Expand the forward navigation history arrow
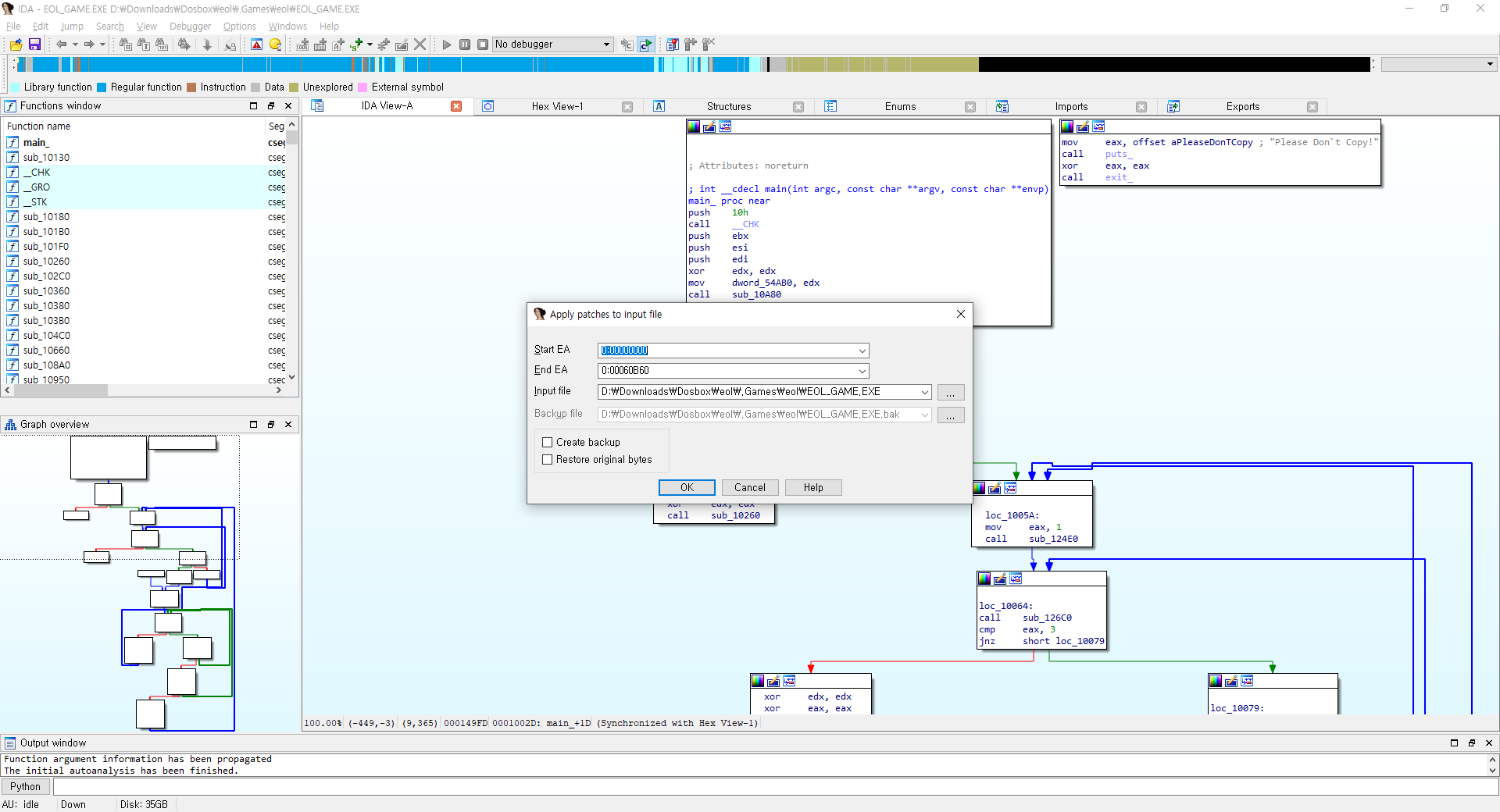The height and width of the screenshot is (812, 1500). [102, 45]
